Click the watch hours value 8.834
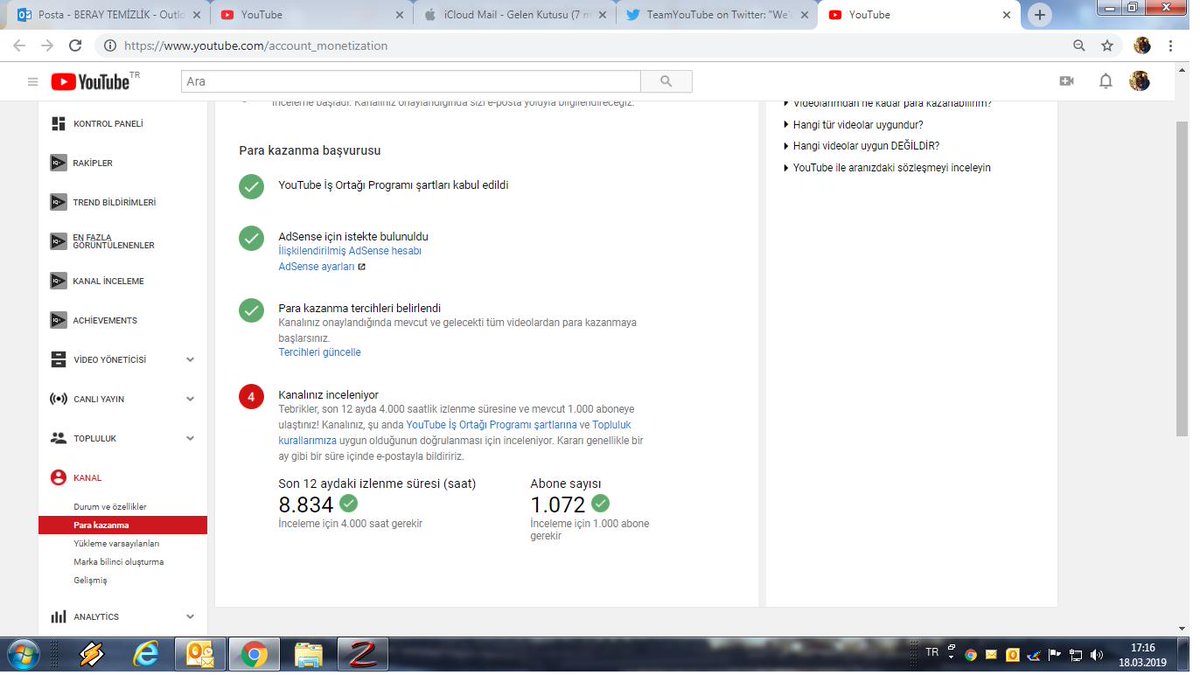Viewport: 1200px width, 675px height. pos(306,505)
